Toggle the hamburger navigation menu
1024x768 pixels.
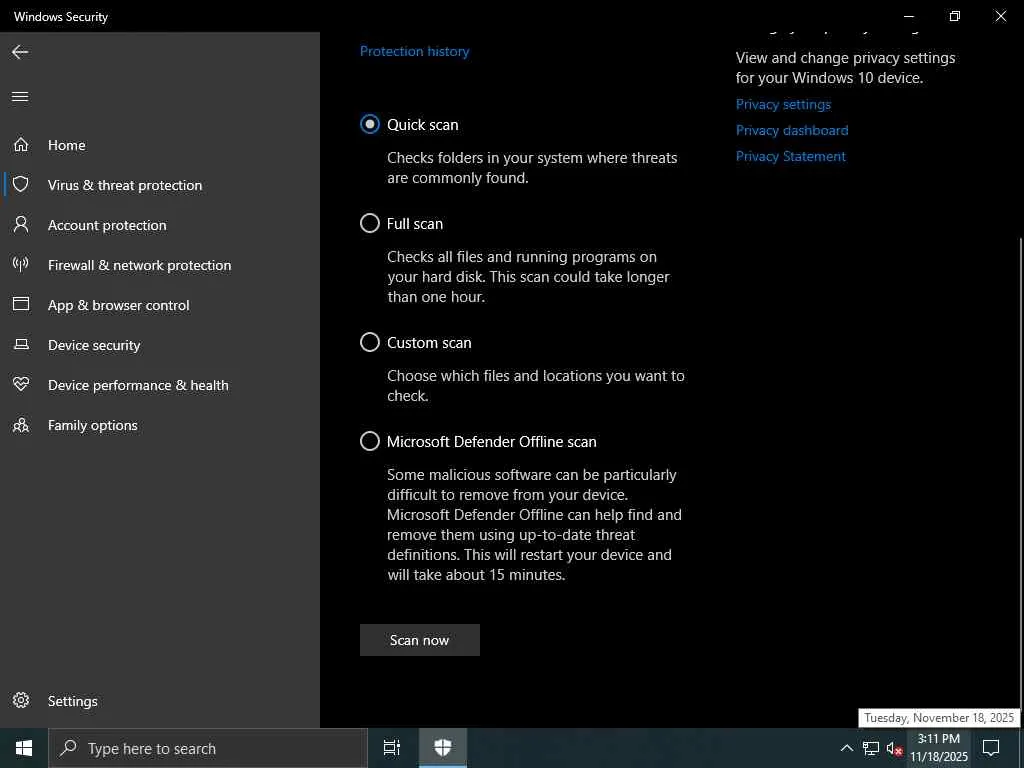20,97
